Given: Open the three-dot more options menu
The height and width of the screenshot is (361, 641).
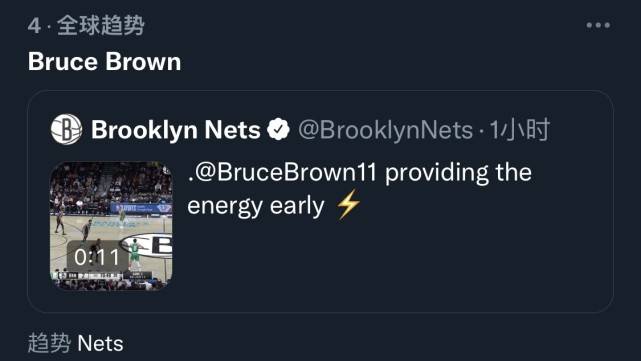Looking at the screenshot, I should [x=598, y=25].
